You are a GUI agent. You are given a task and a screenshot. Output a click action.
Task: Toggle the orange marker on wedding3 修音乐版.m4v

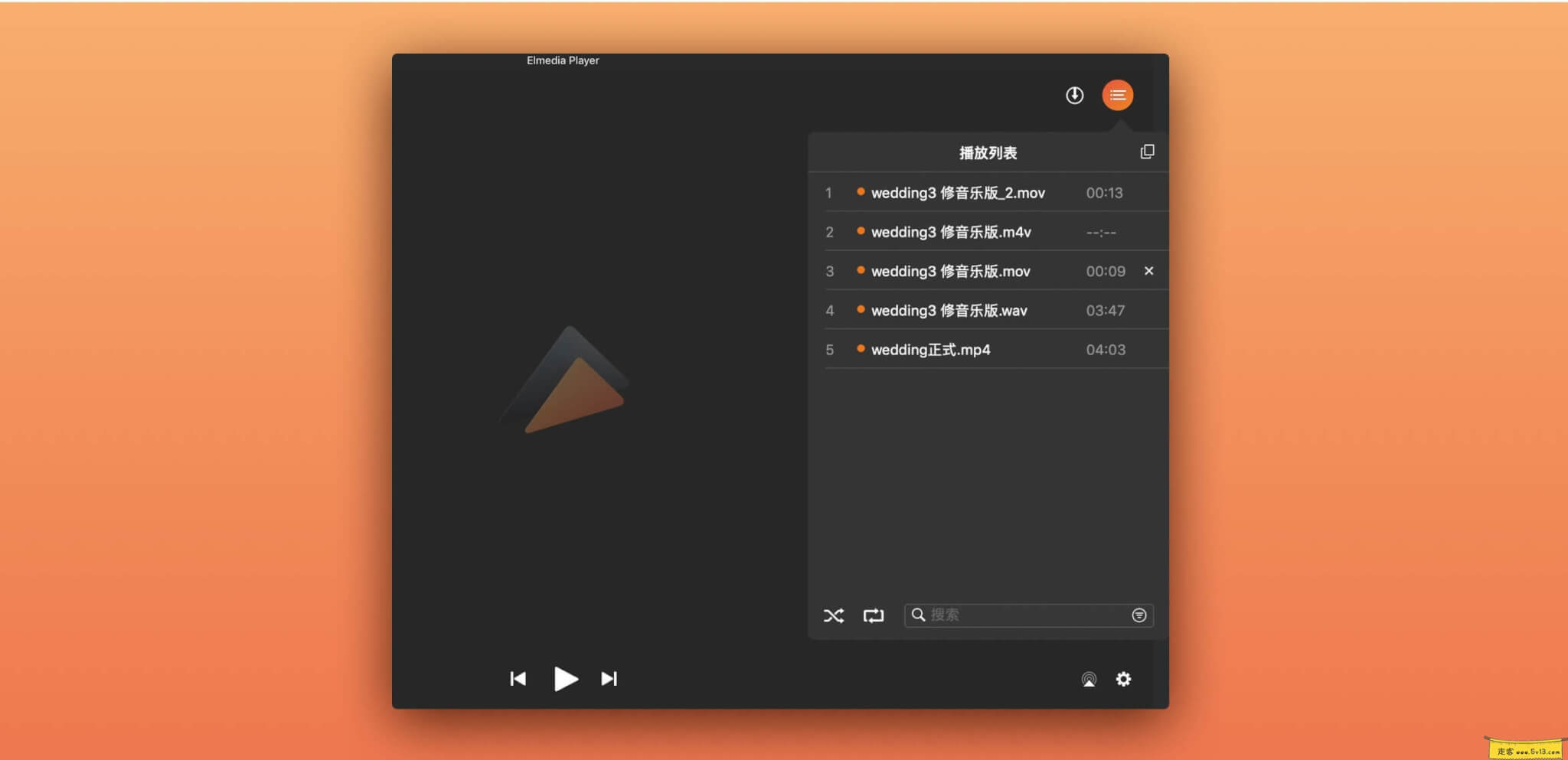click(x=861, y=231)
